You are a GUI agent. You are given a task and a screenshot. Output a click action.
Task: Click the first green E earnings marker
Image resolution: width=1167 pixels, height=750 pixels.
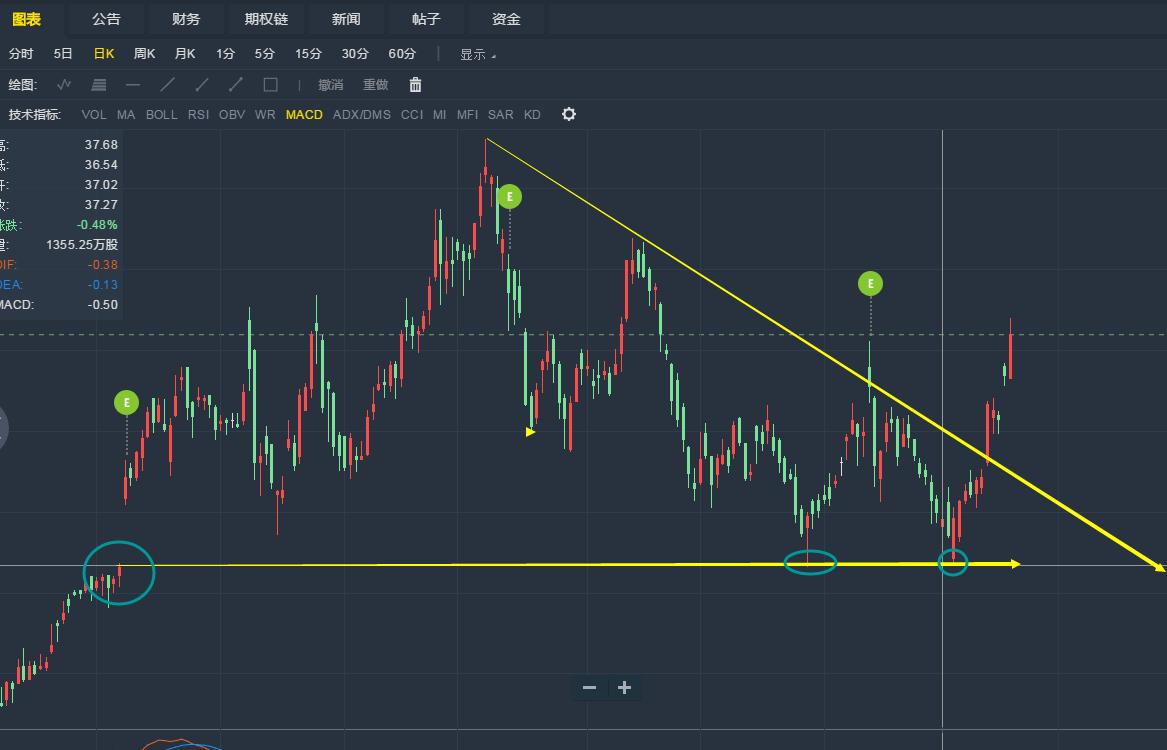click(127, 403)
